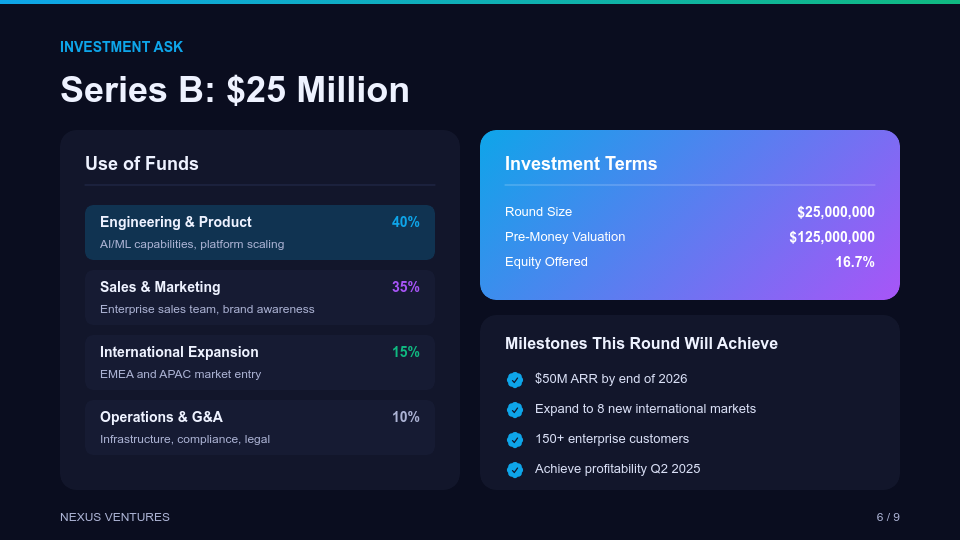
Task: Click 'EMEA and APAC market entry' text
Action: 181,374
